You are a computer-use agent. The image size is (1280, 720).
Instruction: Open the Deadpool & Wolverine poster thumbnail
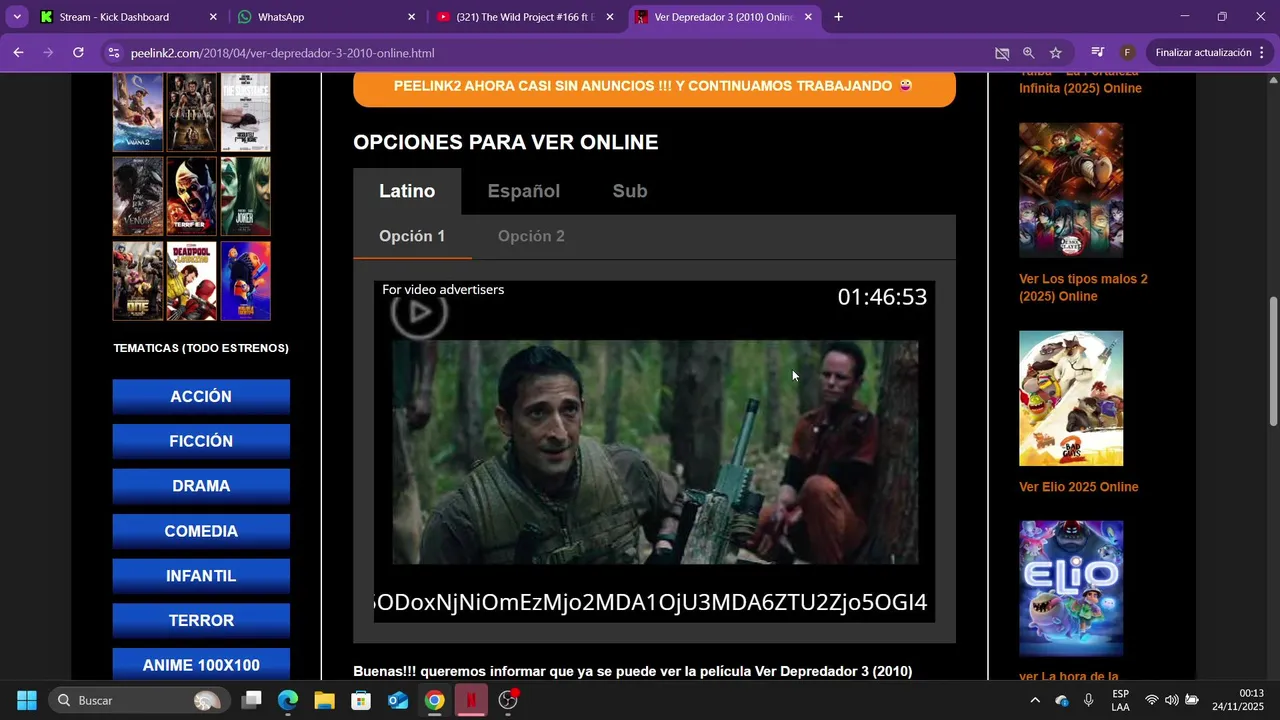(192, 281)
